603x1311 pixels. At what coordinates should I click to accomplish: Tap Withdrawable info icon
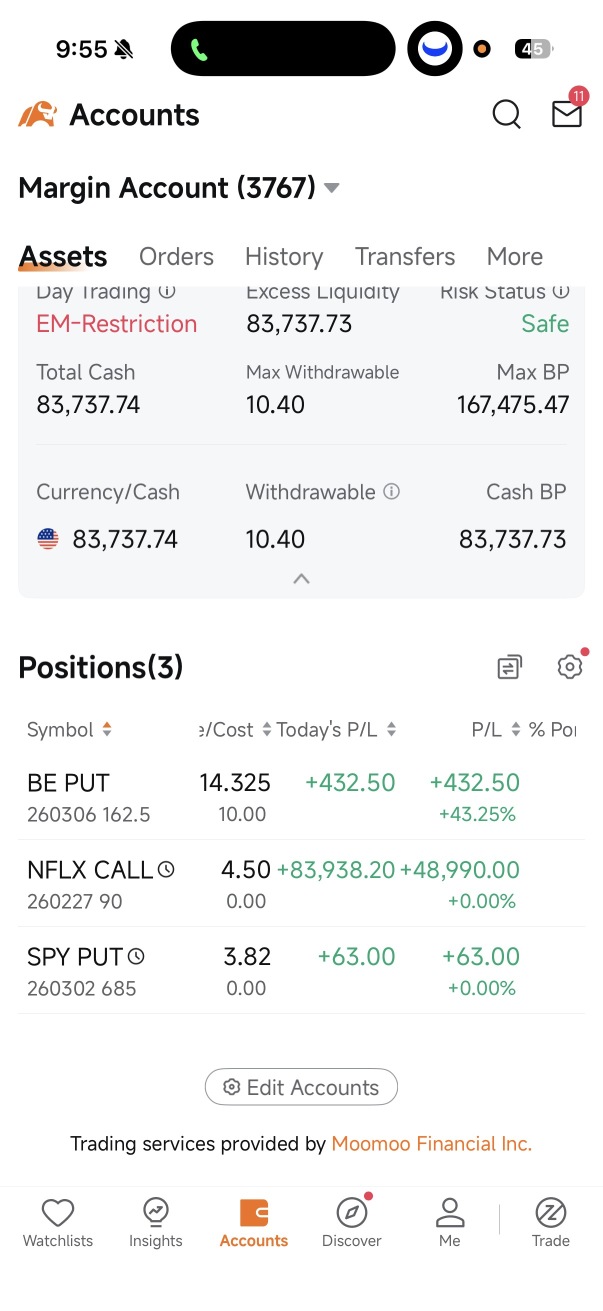point(392,492)
